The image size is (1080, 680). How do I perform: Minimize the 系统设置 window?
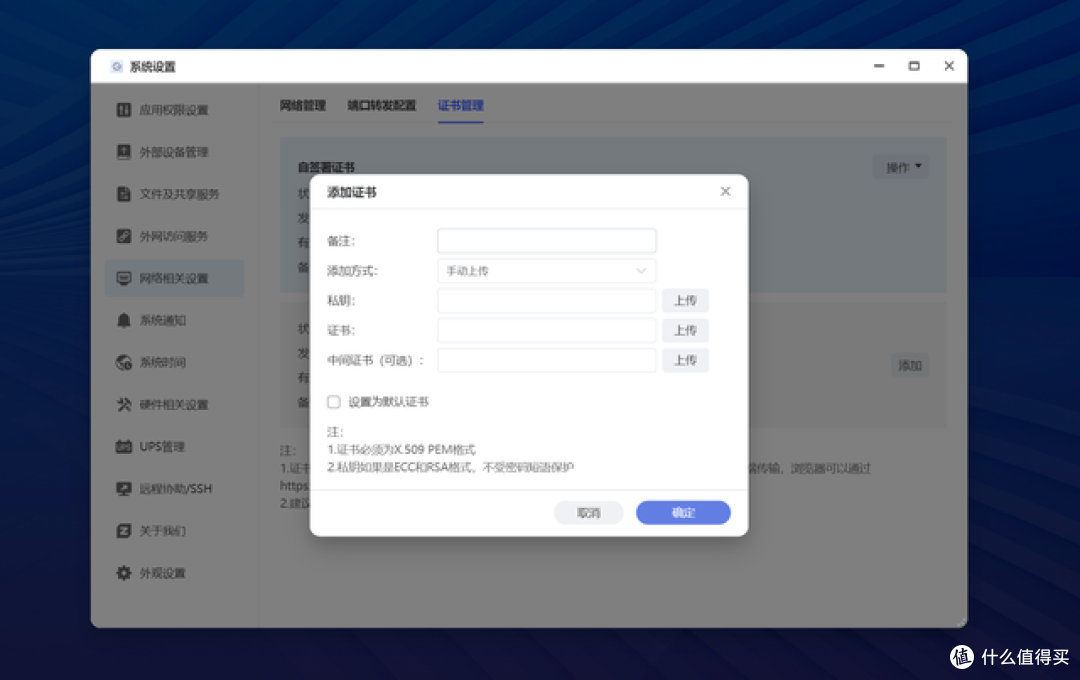click(x=879, y=66)
